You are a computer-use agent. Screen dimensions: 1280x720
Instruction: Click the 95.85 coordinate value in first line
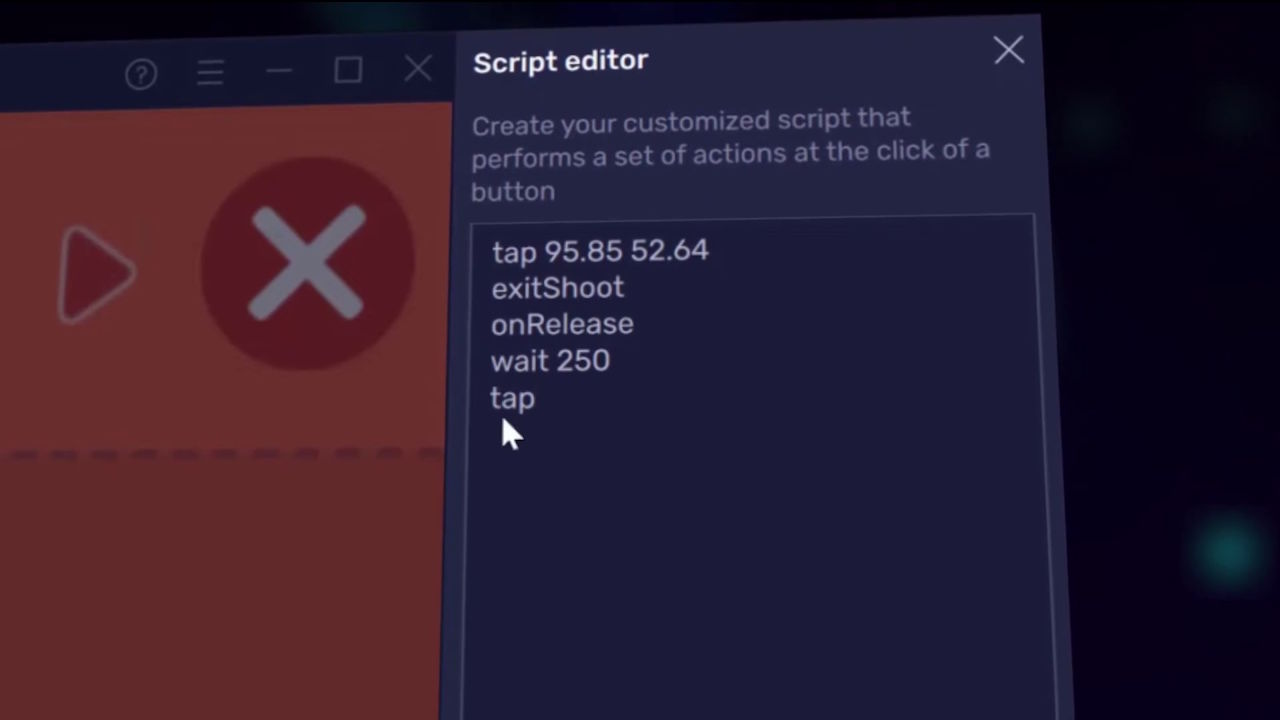pyautogui.click(x=583, y=252)
